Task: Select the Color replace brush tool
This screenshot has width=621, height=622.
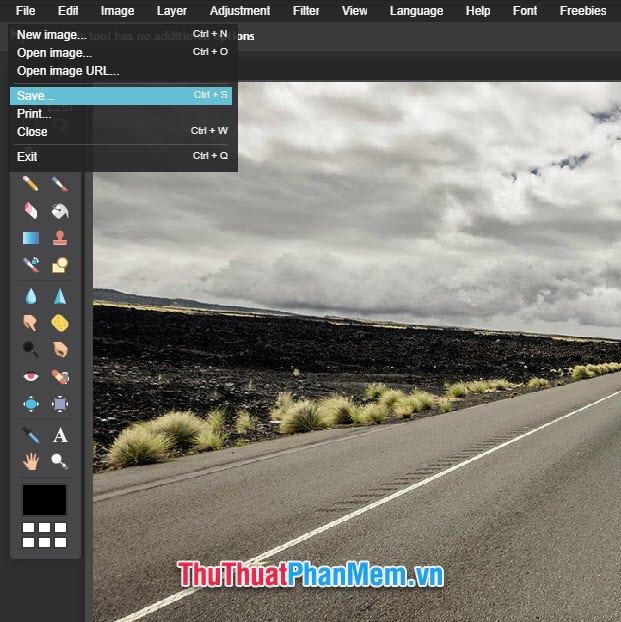Action: (x=31, y=265)
